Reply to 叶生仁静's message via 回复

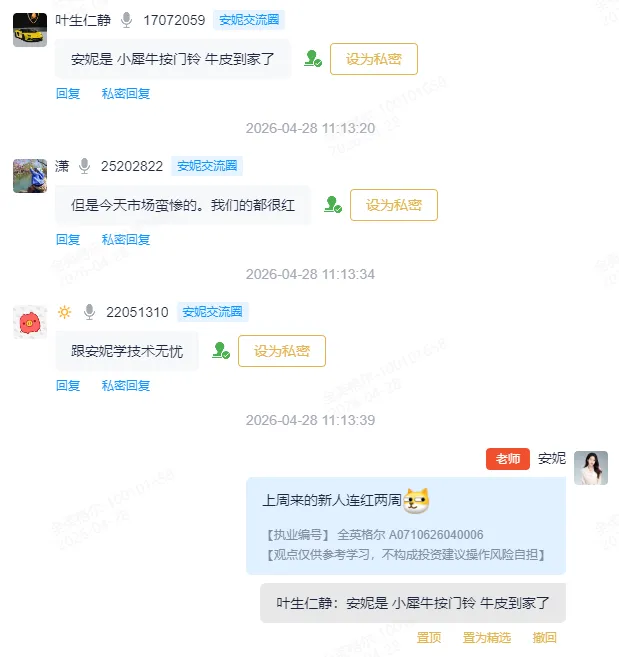(68, 93)
